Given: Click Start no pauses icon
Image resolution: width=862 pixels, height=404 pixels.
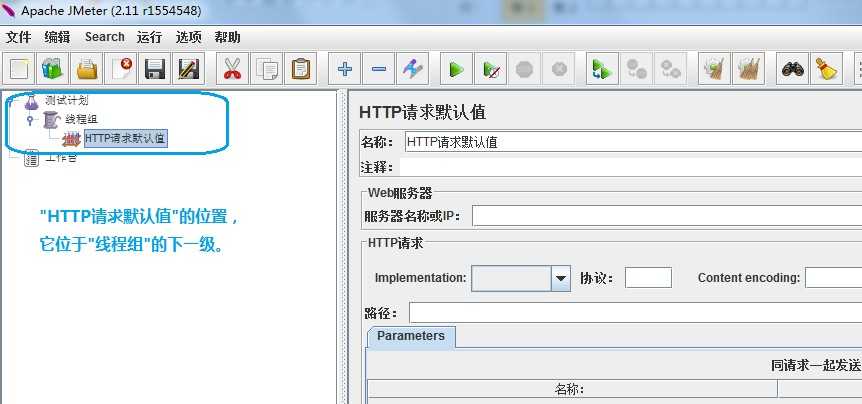Looking at the screenshot, I should 490,69.
